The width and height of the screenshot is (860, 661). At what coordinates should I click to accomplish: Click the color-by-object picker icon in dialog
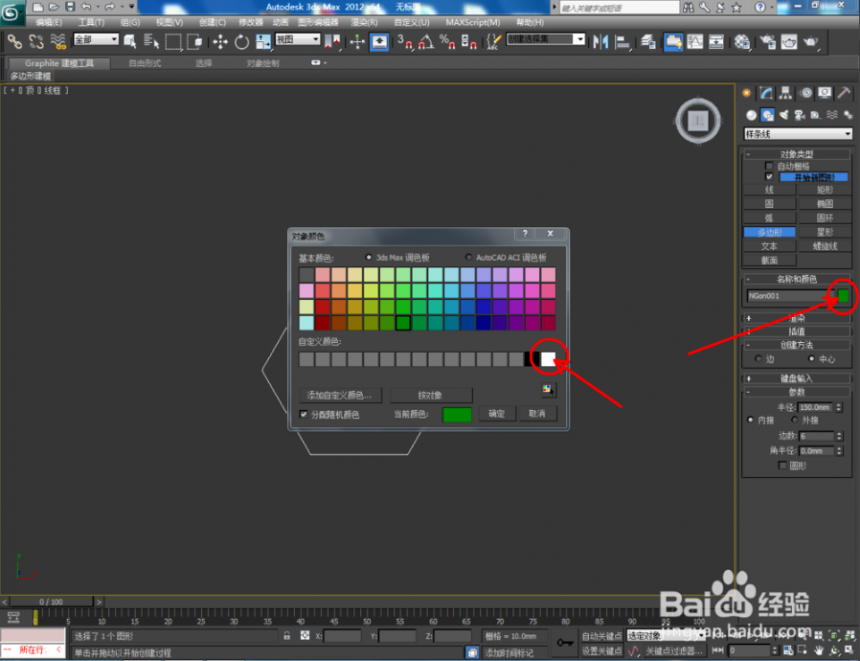coord(548,390)
